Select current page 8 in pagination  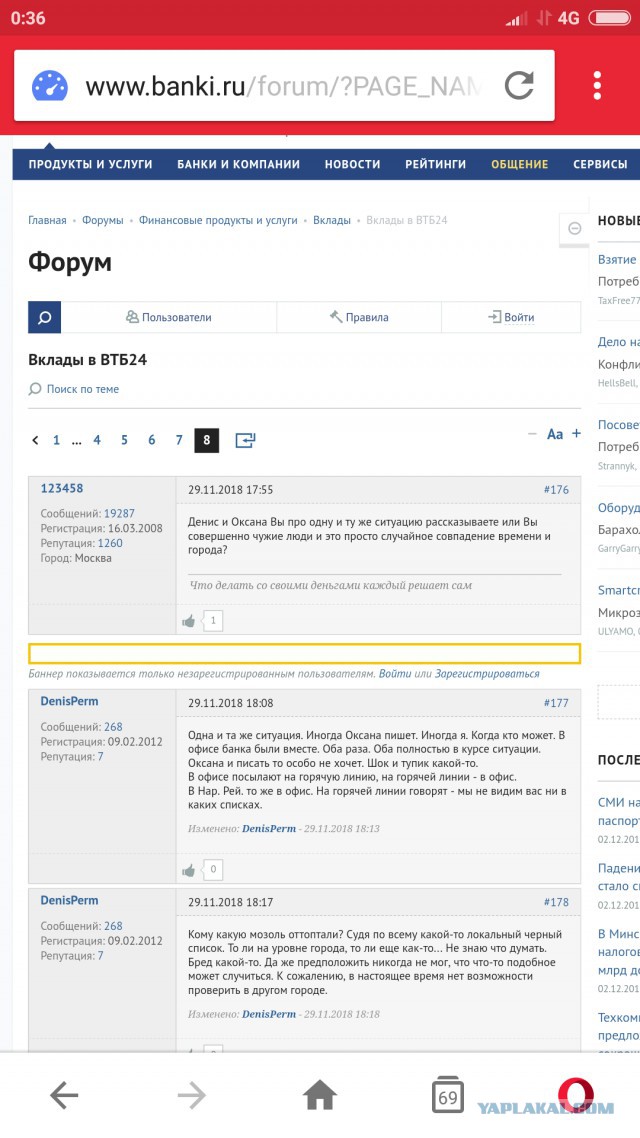tap(207, 440)
